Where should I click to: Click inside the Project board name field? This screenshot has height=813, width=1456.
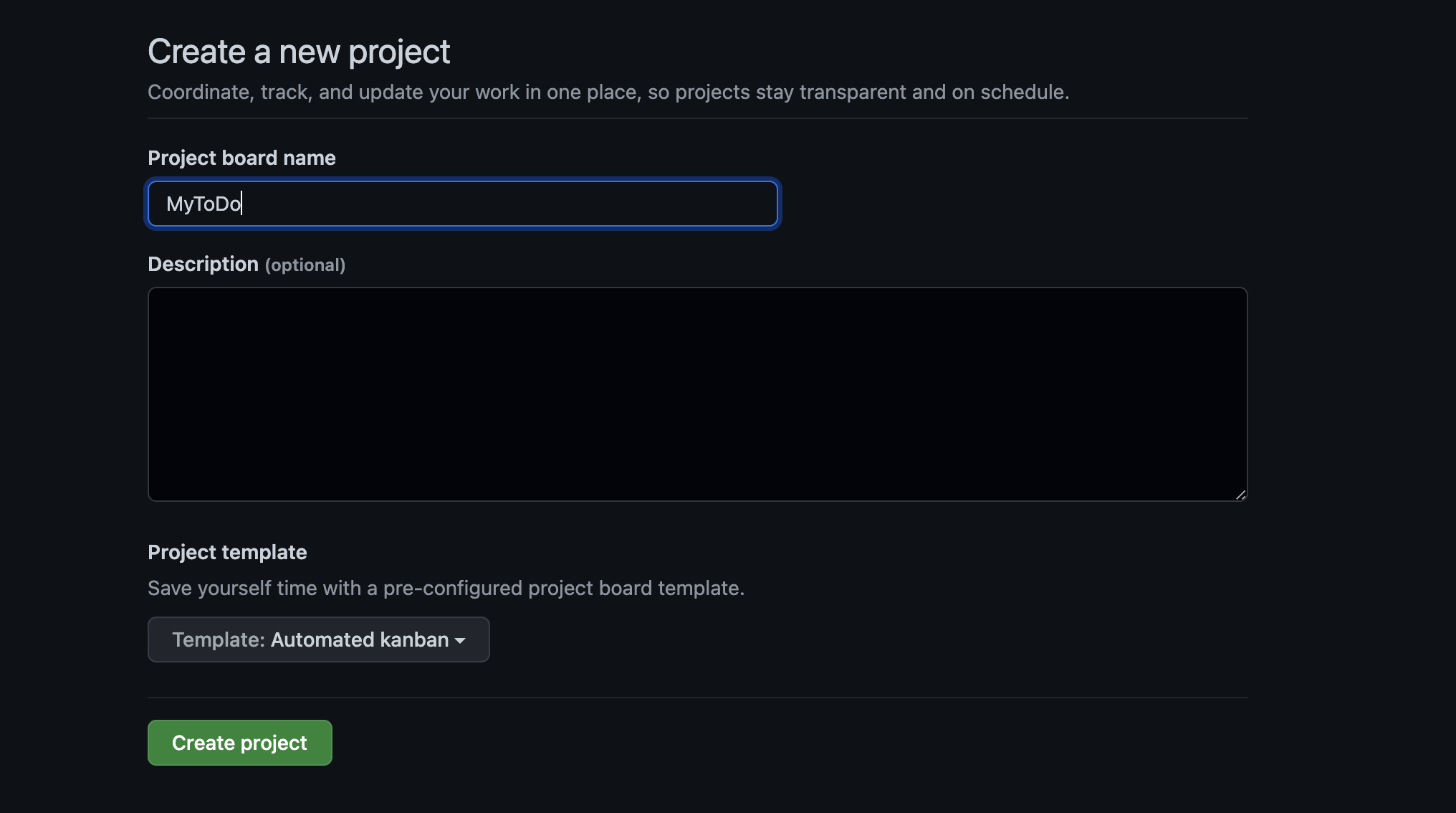pos(462,204)
